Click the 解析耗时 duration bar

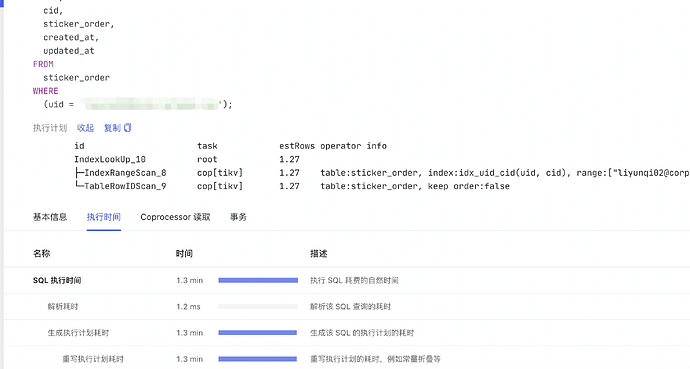tap(258, 307)
